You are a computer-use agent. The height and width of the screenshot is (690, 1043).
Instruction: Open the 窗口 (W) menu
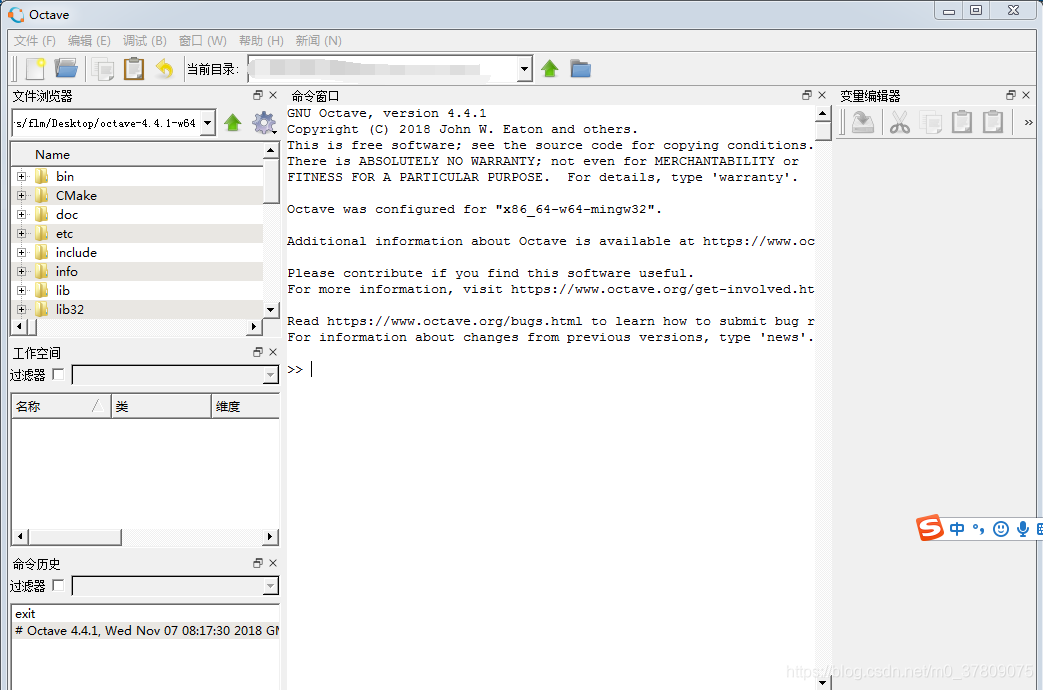pos(203,41)
